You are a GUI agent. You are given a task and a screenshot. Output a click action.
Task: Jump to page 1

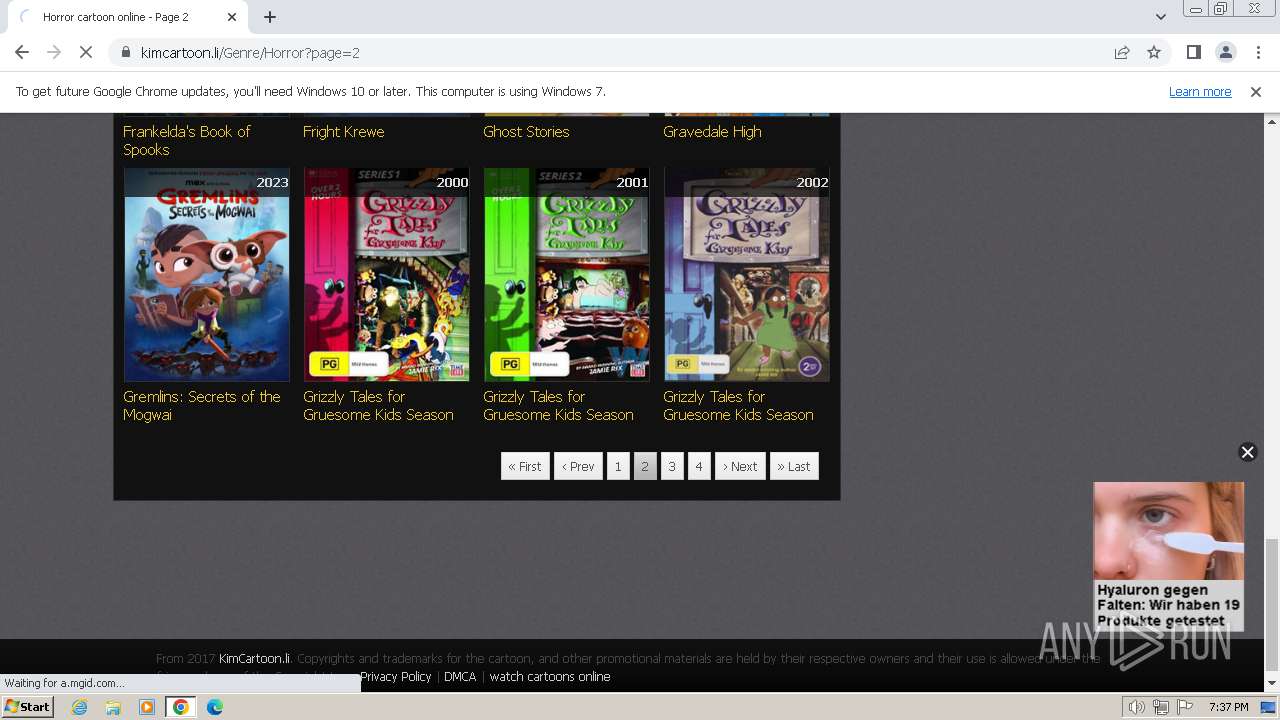click(618, 466)
